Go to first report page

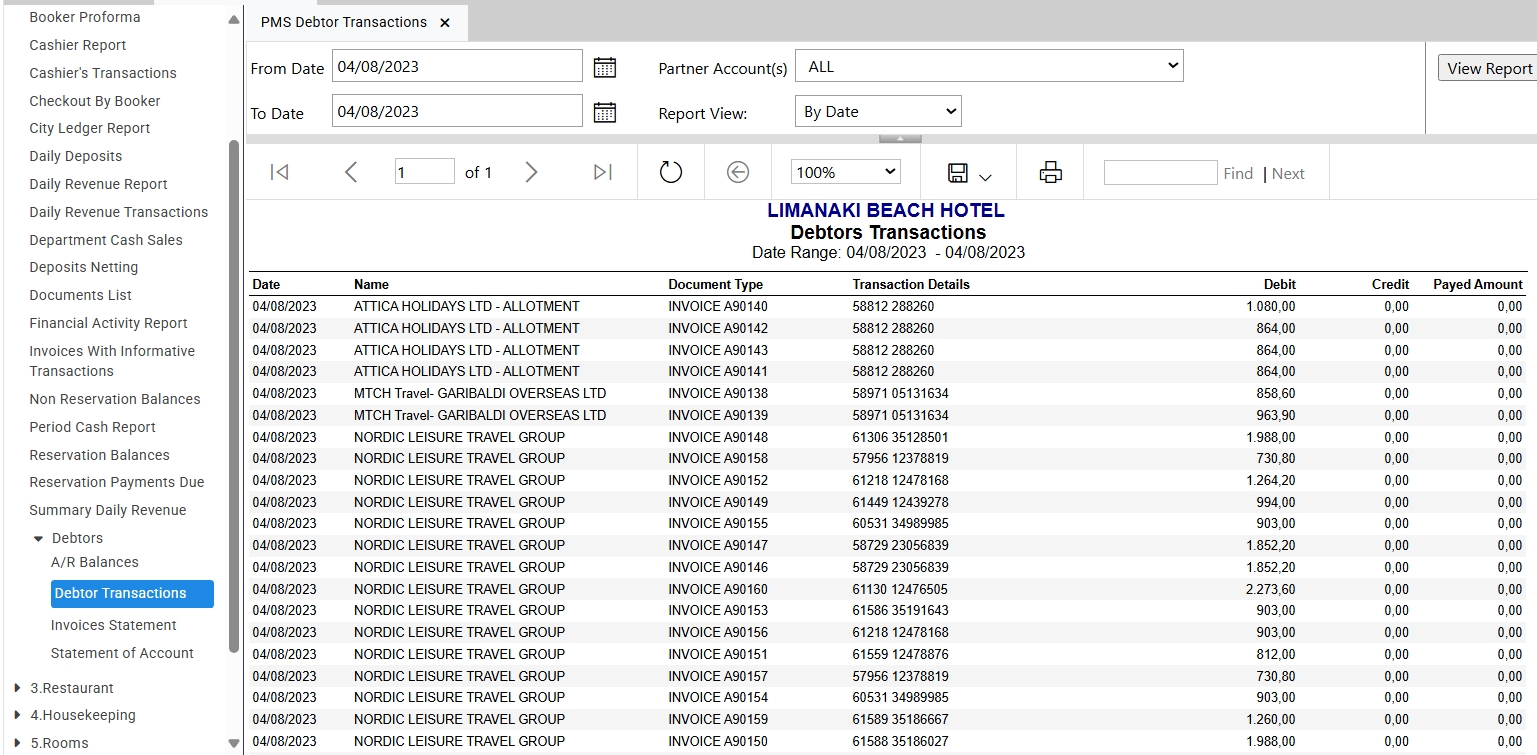pyautogui.click(x=280, y=173)
